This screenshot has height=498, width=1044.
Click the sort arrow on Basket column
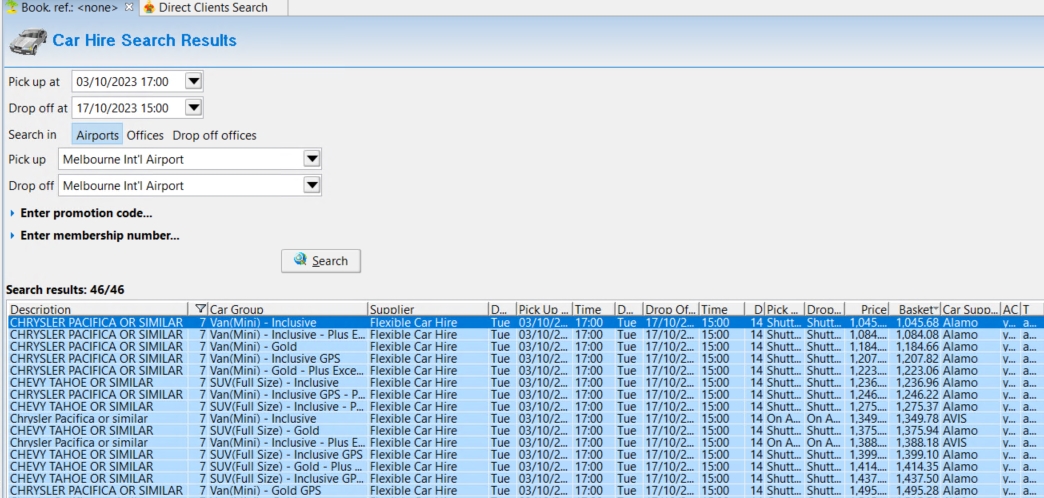936,309
